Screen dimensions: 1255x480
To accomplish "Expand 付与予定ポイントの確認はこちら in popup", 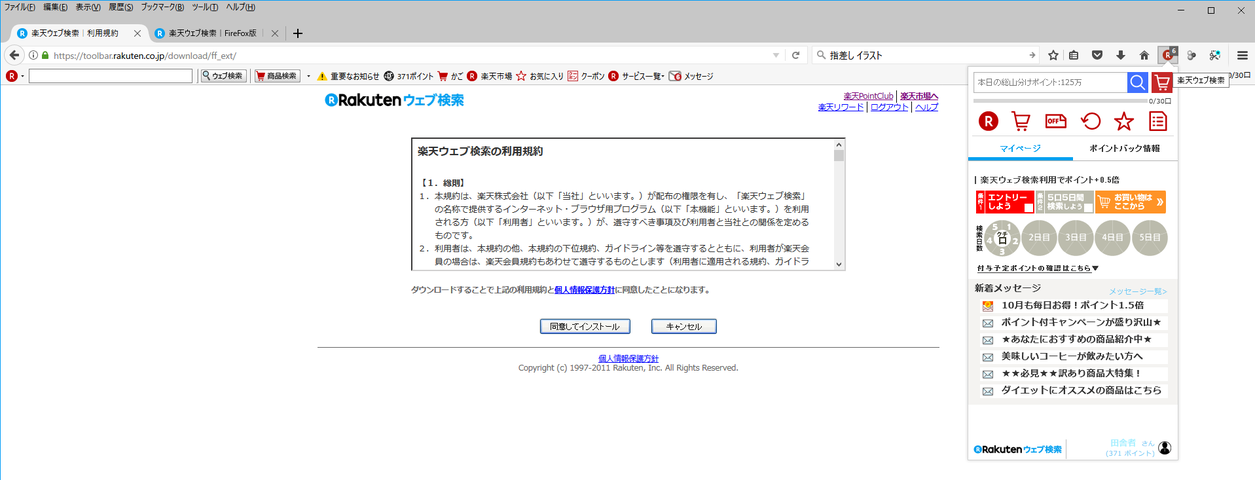I will [1038, 268].
